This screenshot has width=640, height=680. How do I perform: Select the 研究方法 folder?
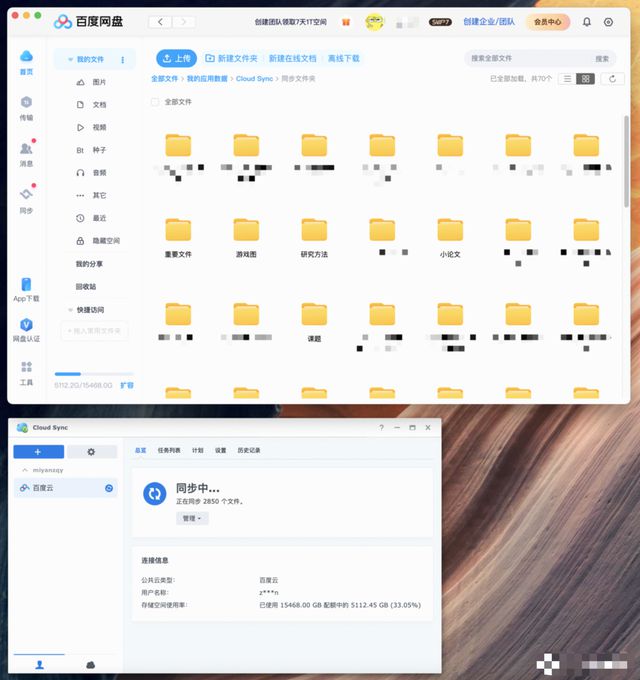314,238
